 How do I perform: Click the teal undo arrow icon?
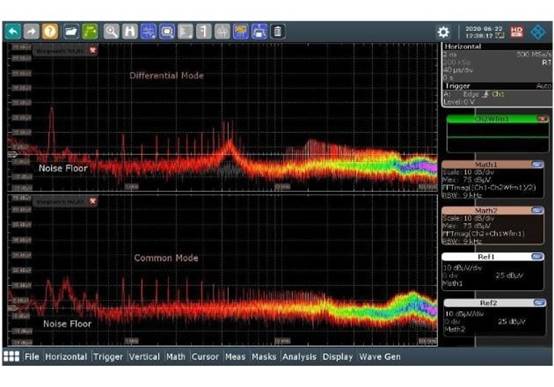[13, 32]
